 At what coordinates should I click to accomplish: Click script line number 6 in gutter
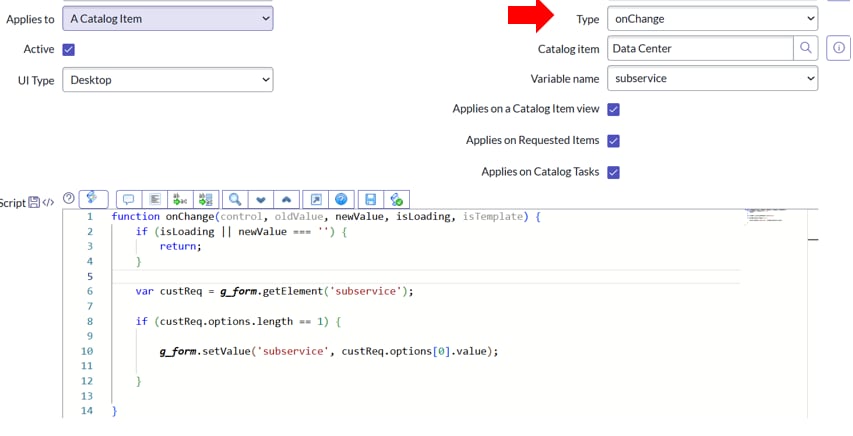tap(90, 291)
